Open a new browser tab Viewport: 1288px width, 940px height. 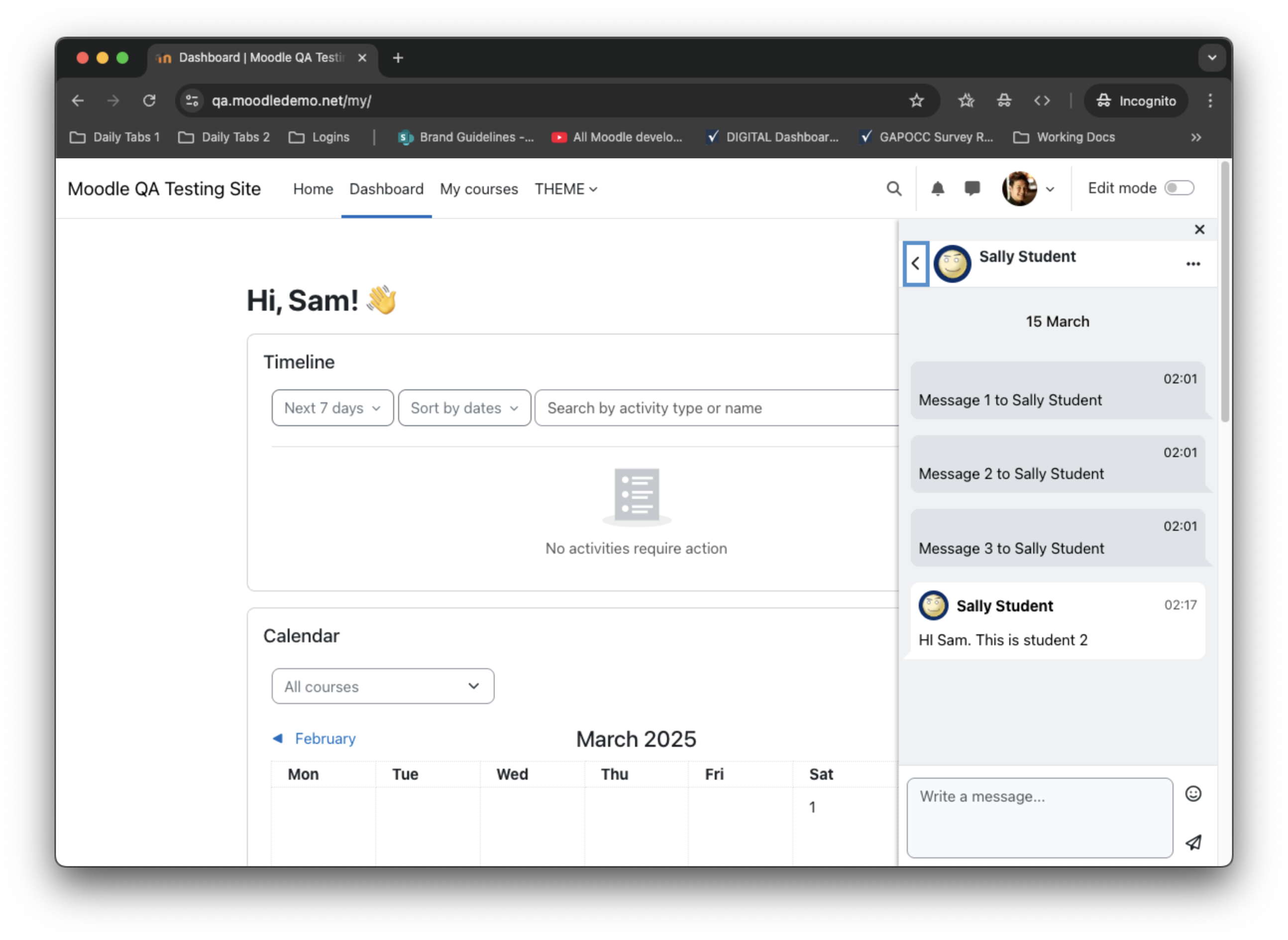click(398, 58)
